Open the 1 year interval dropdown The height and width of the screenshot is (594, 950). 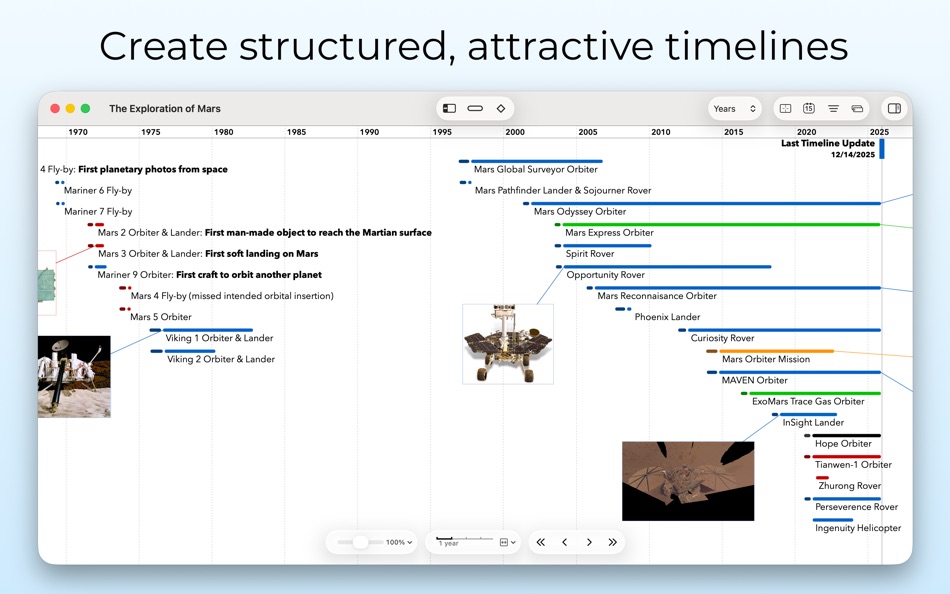click(x=506, y=542)
